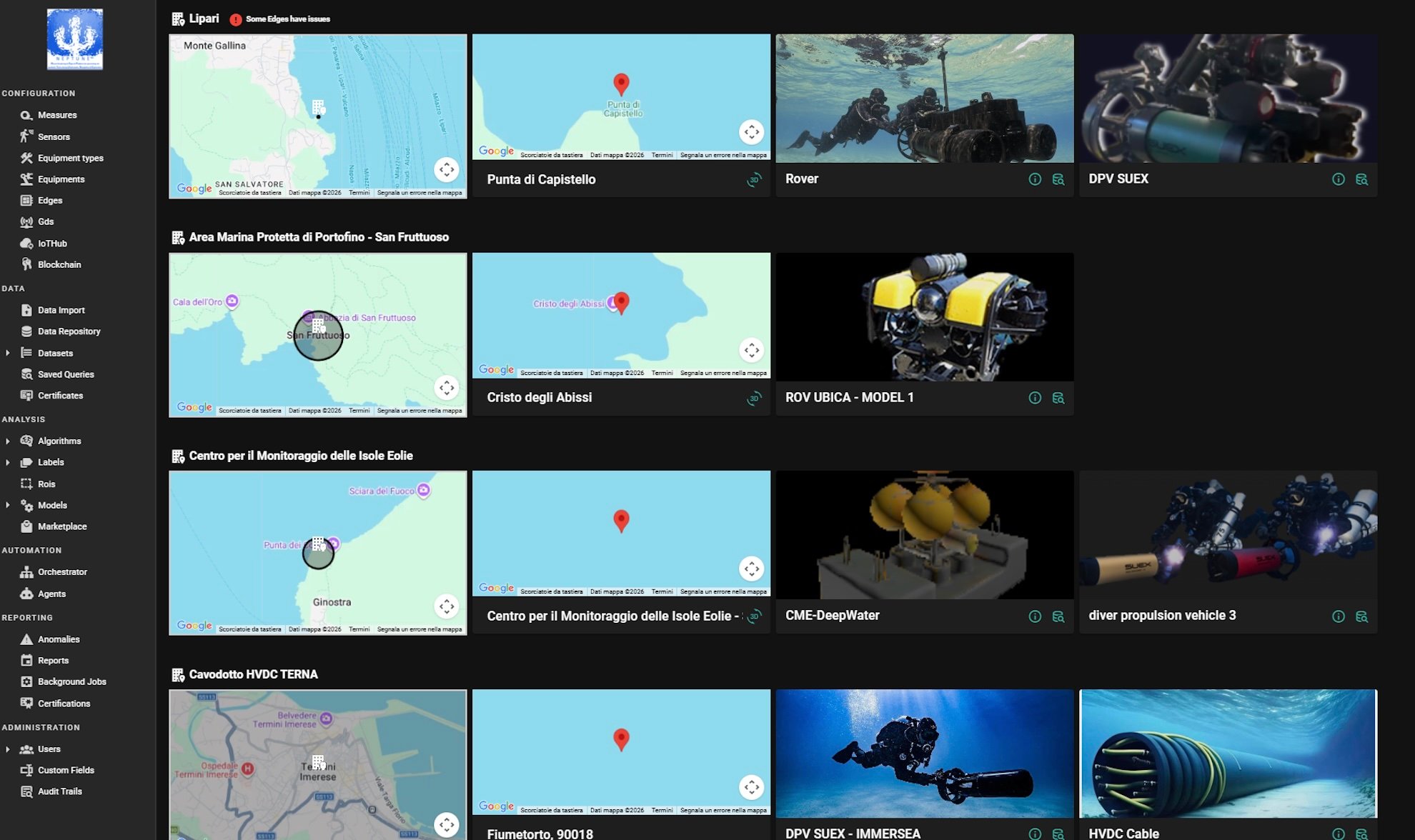Toggle fullscreen on Portofino San Fruttuoso map
The height and width of the screenshot is (840, 1415).
[447, 388]
